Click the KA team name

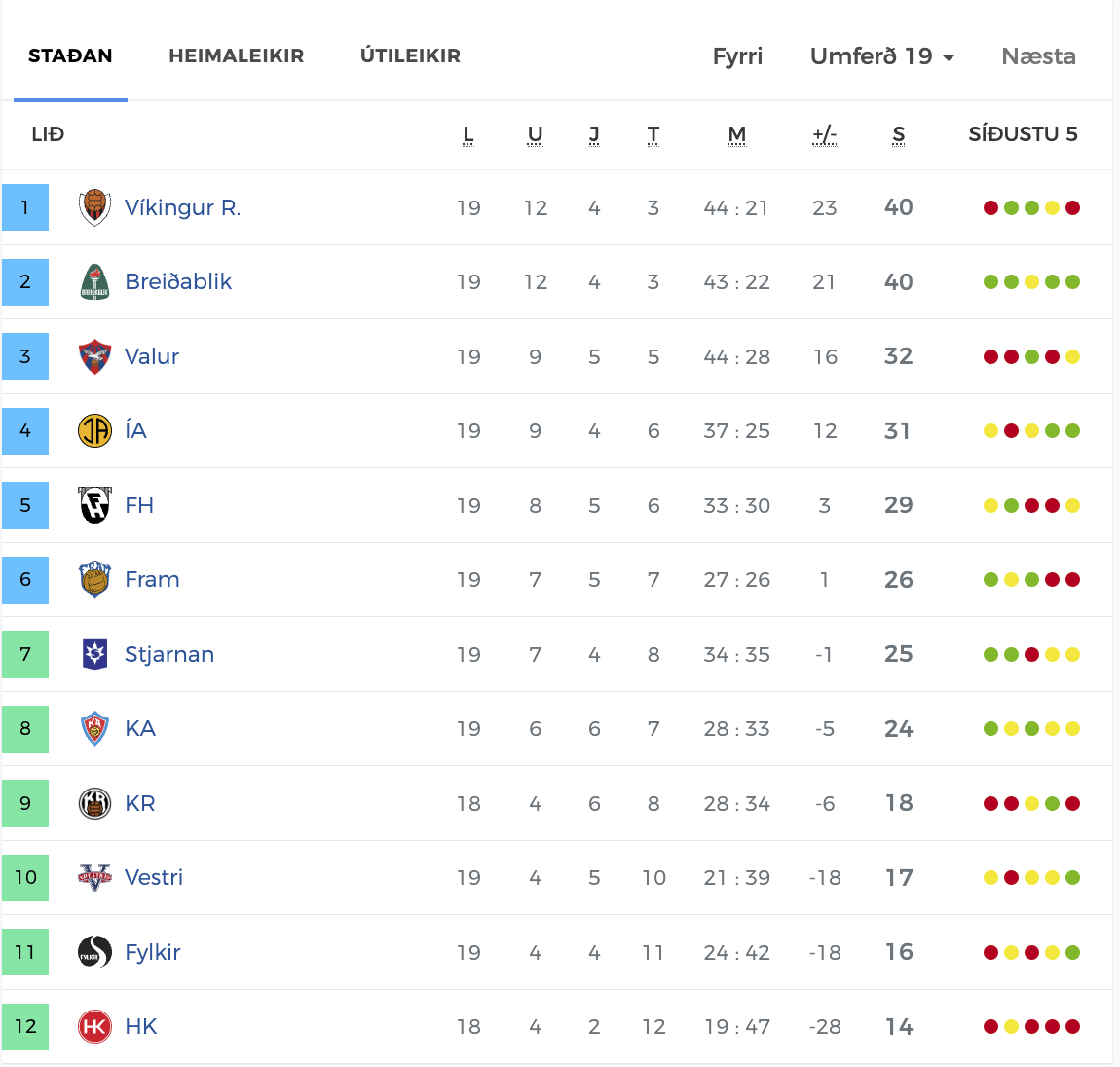pos(140,728)
